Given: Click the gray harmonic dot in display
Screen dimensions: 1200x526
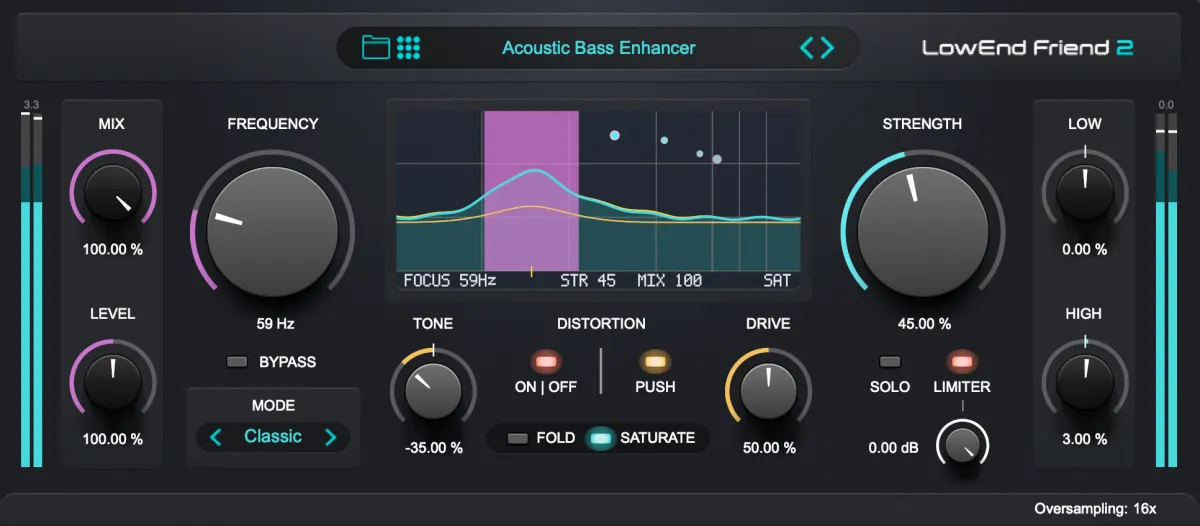Looking at the screenshot, I should (716, 158).
